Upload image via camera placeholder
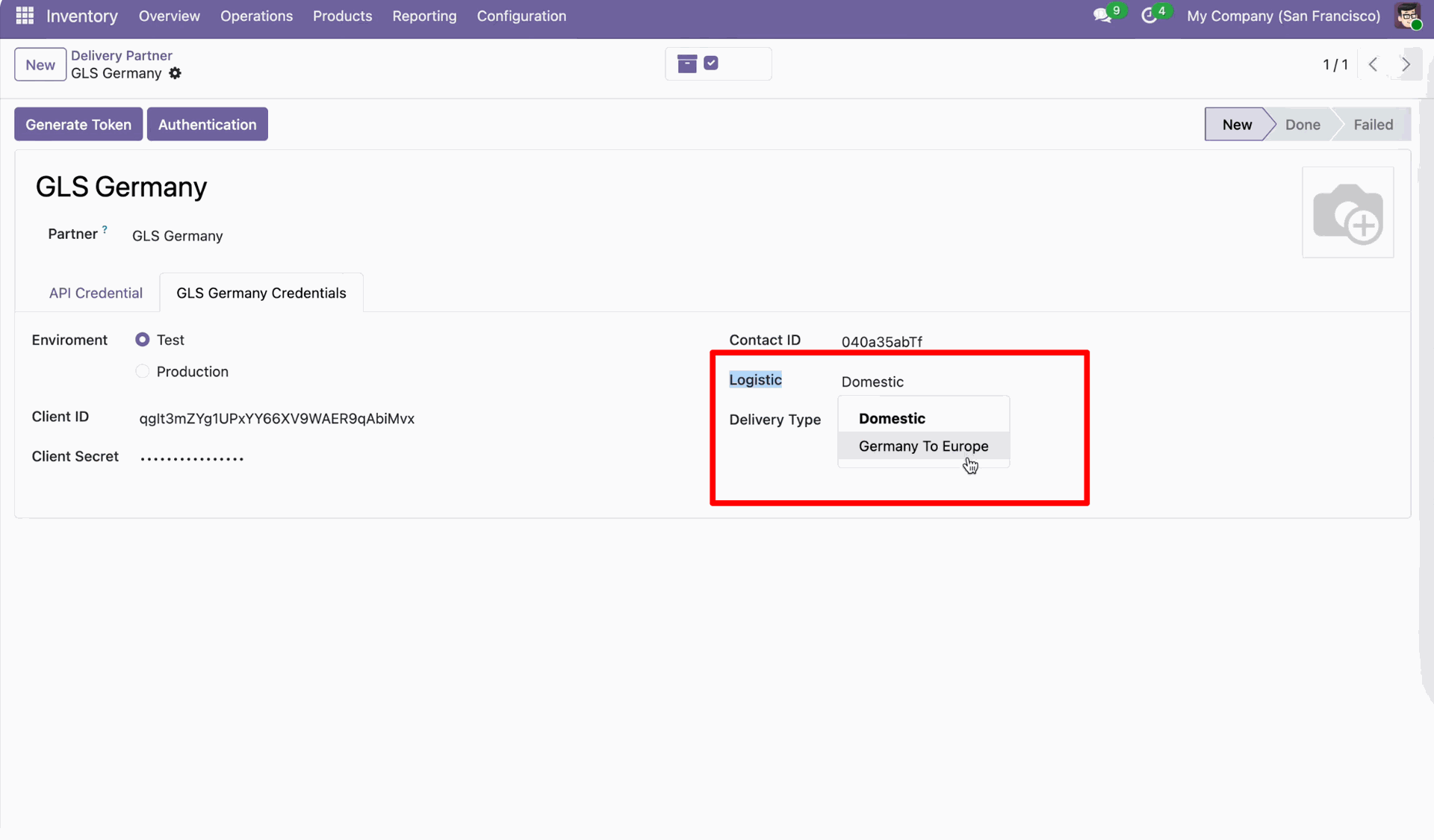 click(1347, 213)
